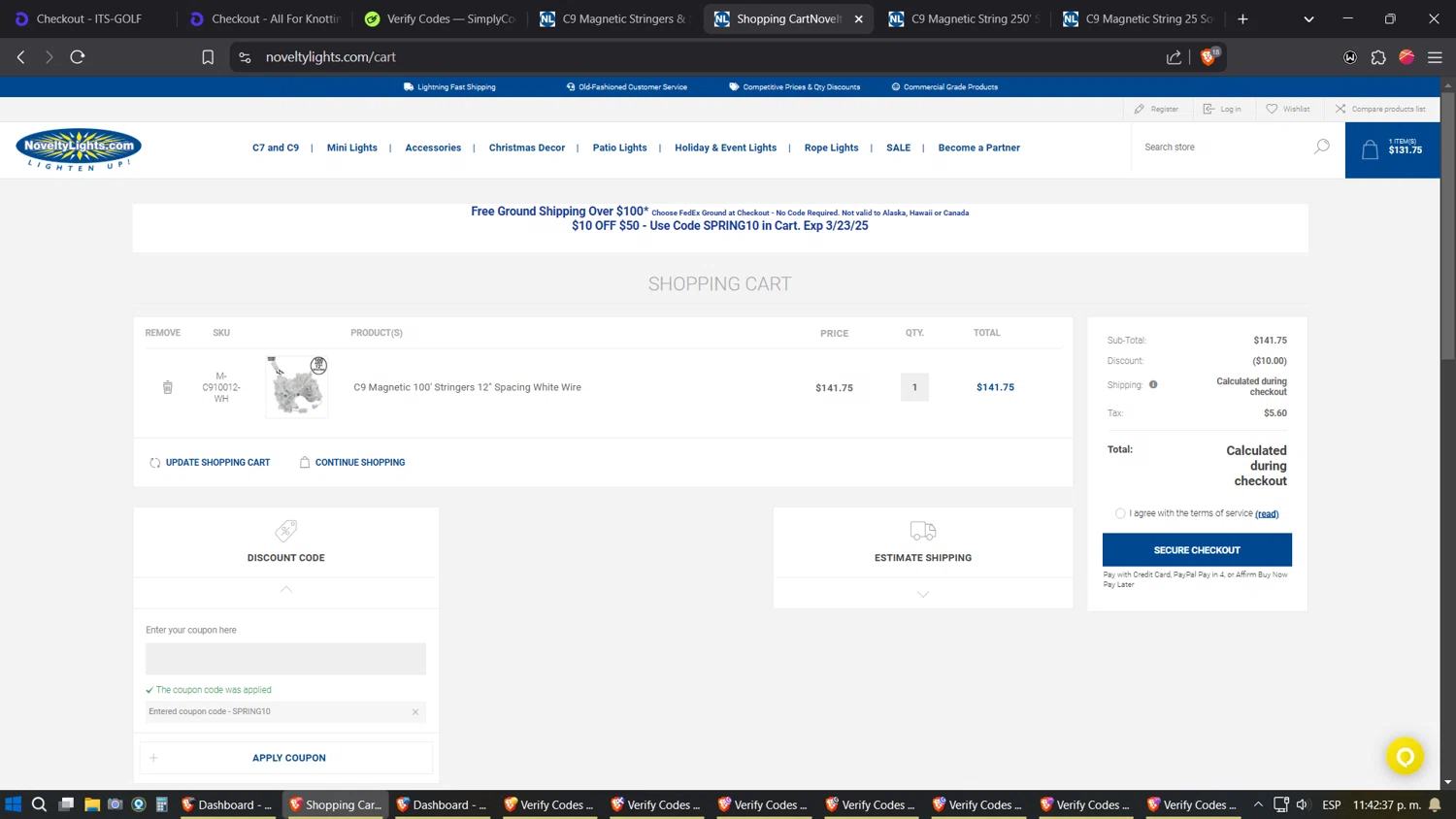Screen dimensions: 1456x819
Task: Switch to the Checkout - ITS-GOLF tab
Action: (x=87, y=18)
